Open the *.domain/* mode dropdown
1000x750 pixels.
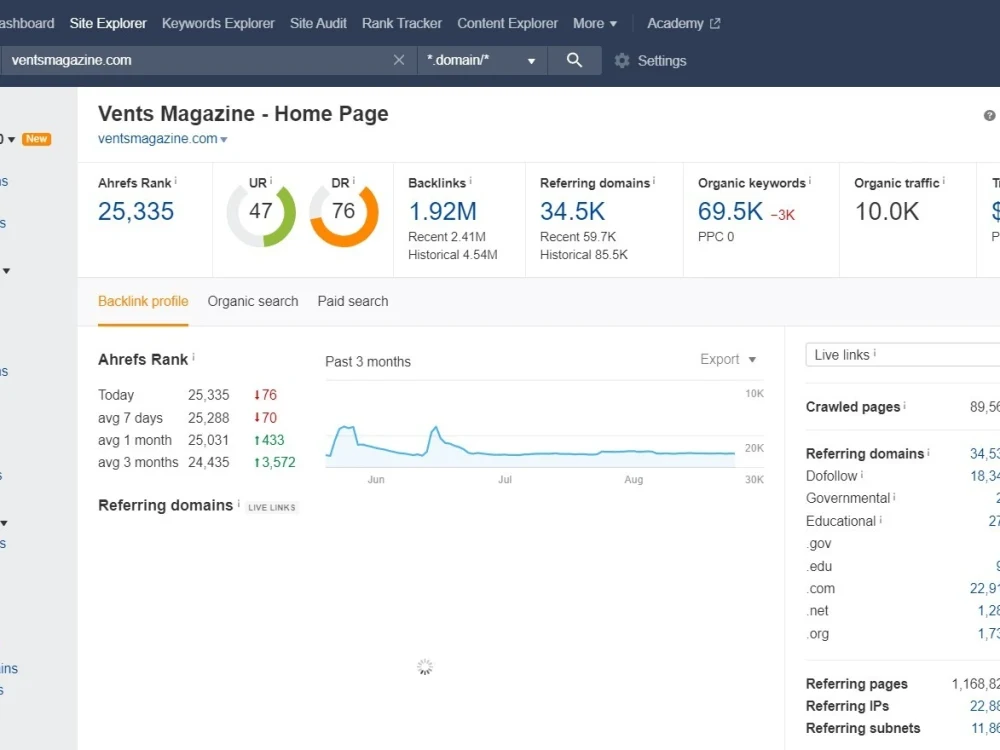(x=482, y=60)
